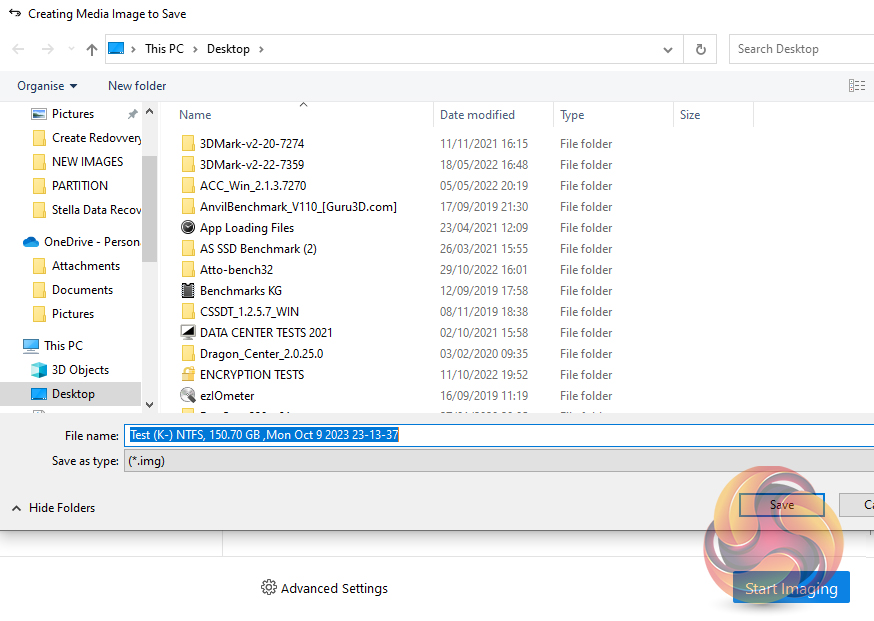Click DATA CENTER TESTS 2021 monitor icon
The height and width of the screenshot is (621, 874).
pos(188,332)
